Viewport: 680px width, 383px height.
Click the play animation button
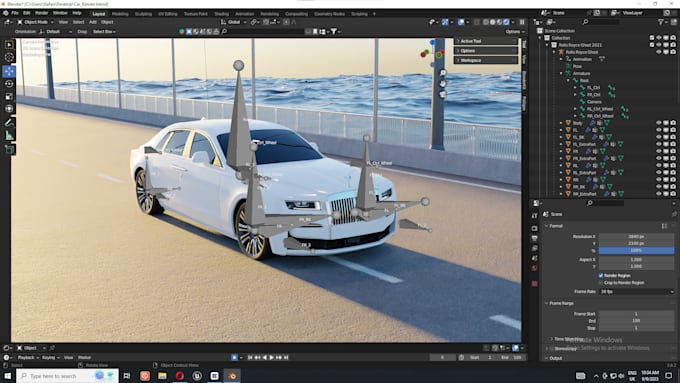tap(272, 357)
